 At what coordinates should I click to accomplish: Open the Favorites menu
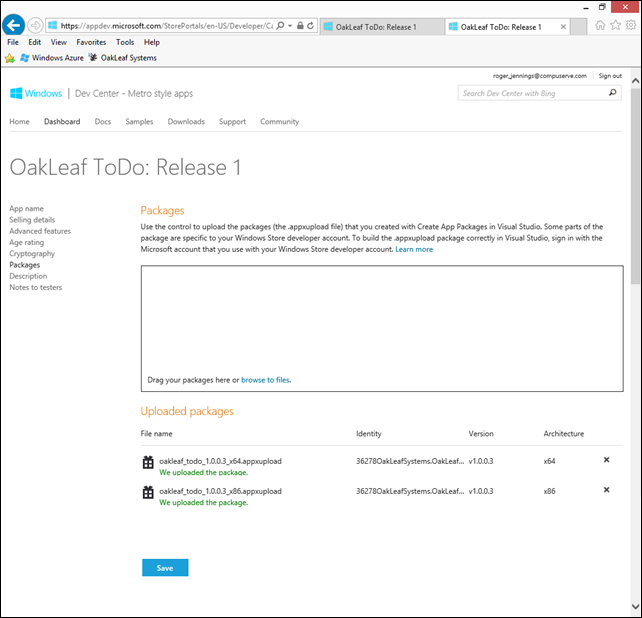[91, 42]
